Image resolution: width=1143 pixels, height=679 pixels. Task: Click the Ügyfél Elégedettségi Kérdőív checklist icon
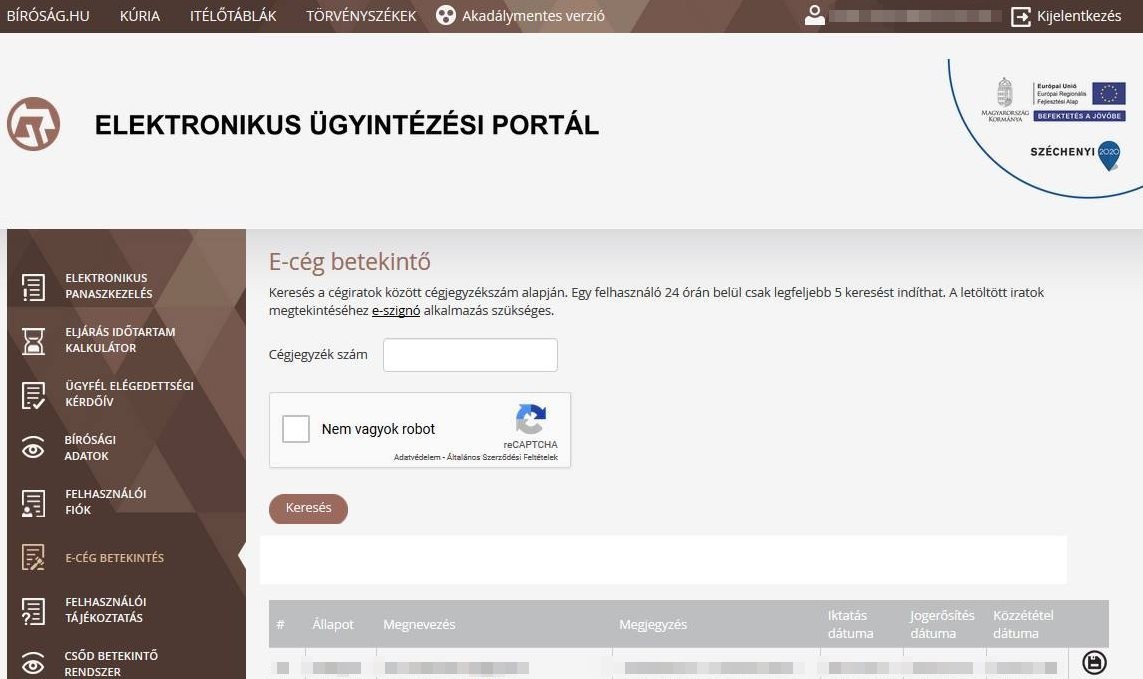33,395
